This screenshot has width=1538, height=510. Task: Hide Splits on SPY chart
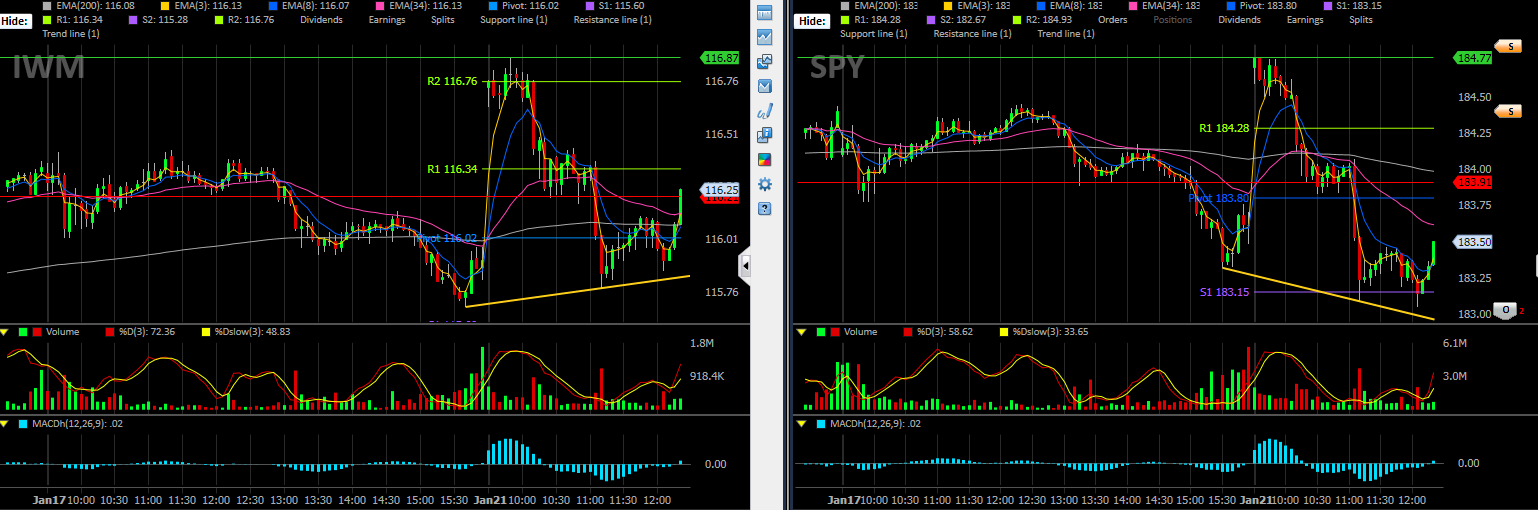[x=1360, y=19]
